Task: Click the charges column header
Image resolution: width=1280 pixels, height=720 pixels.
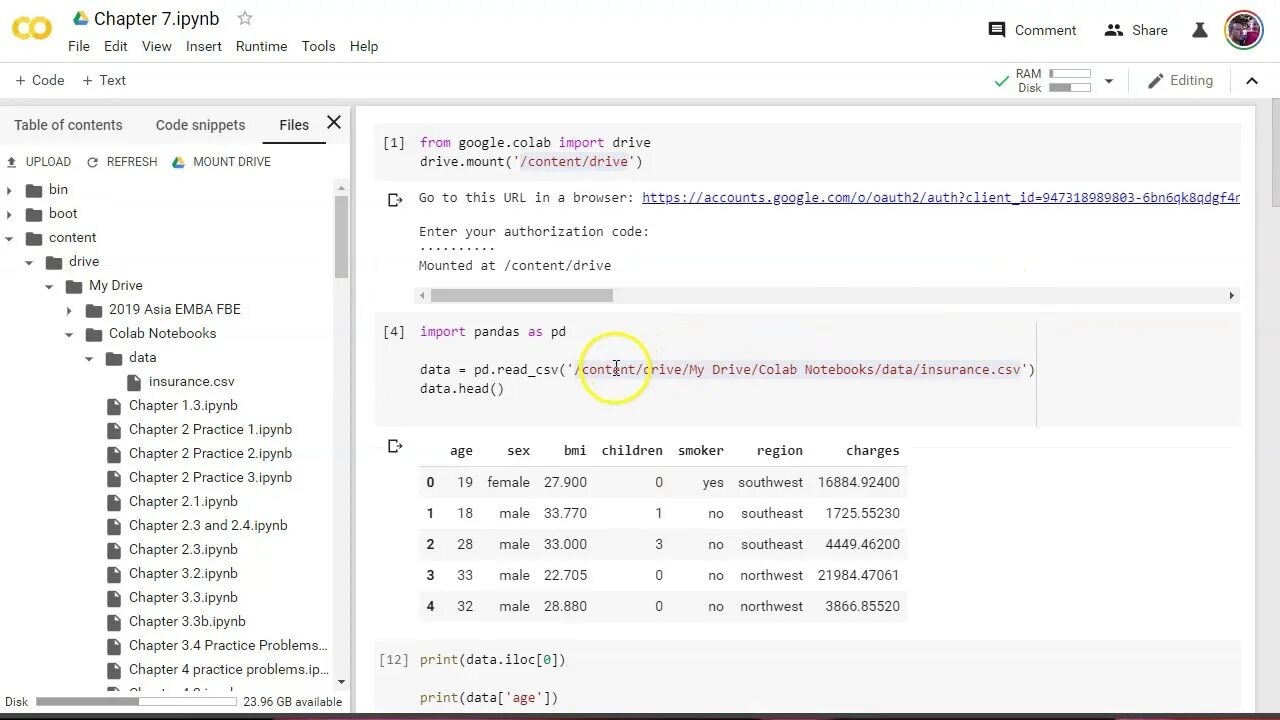Action: click(x=872, y=451)
